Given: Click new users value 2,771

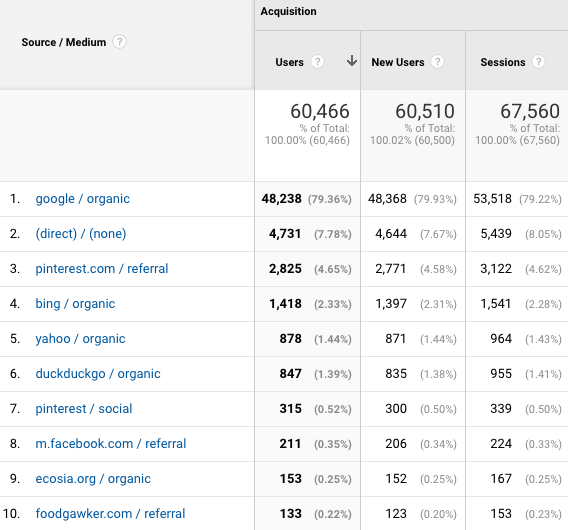Looking at the screenshot, I should point(390,269).
